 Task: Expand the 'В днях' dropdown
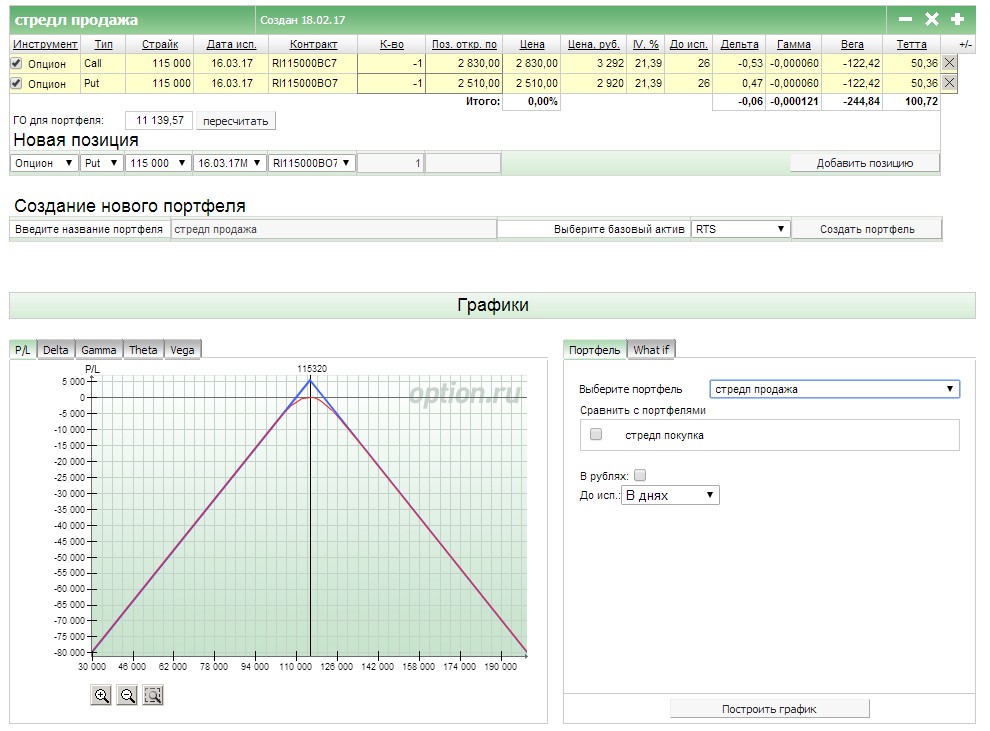tap(670, 495)
